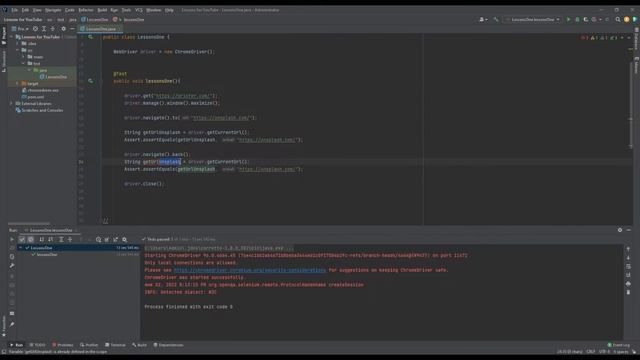Select lessonsOne test result row
This screenshot has height=360, width=640.
pyautogui.click(x=78, y=254)
